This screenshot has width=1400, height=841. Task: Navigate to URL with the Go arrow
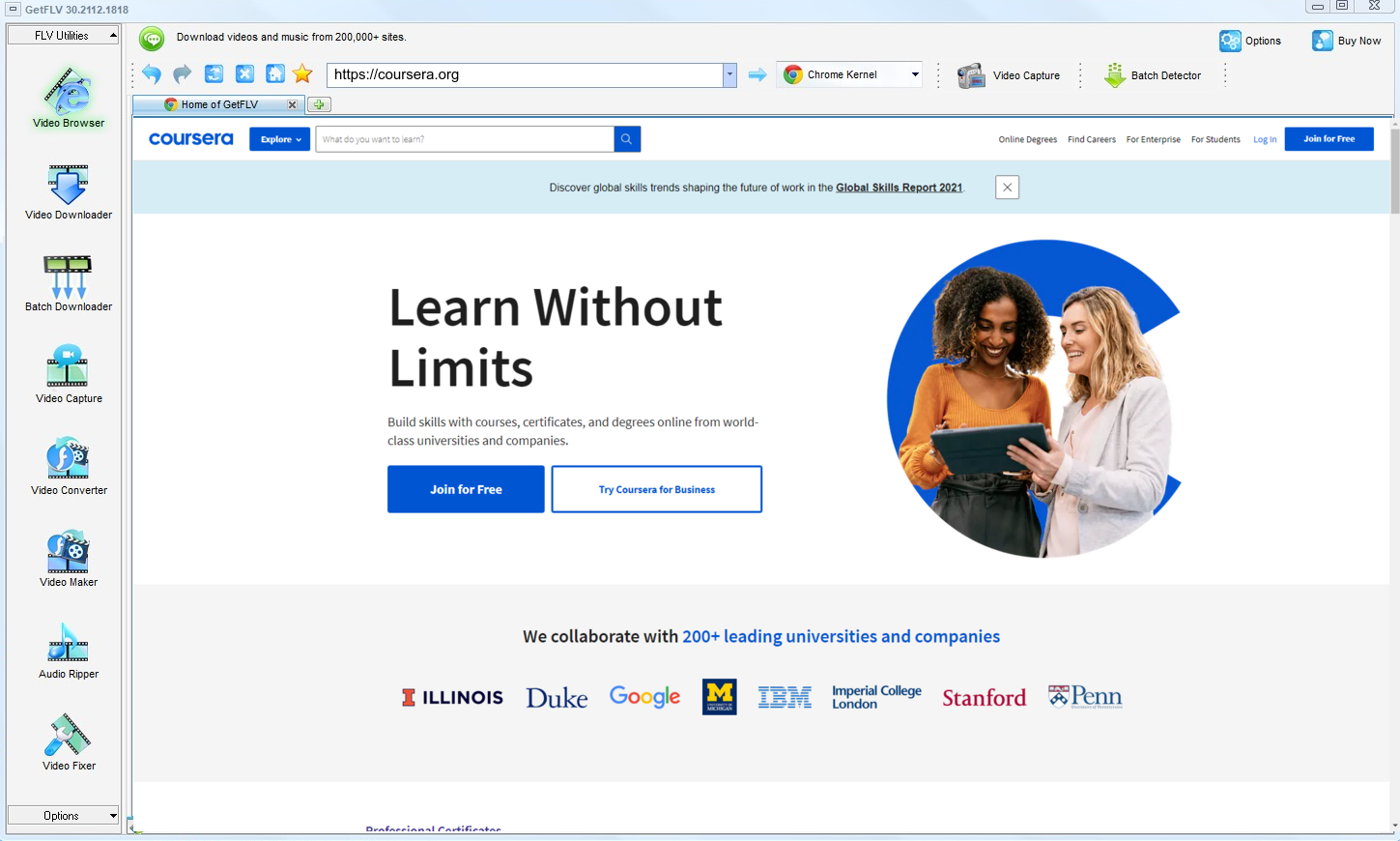pos(757,74)
